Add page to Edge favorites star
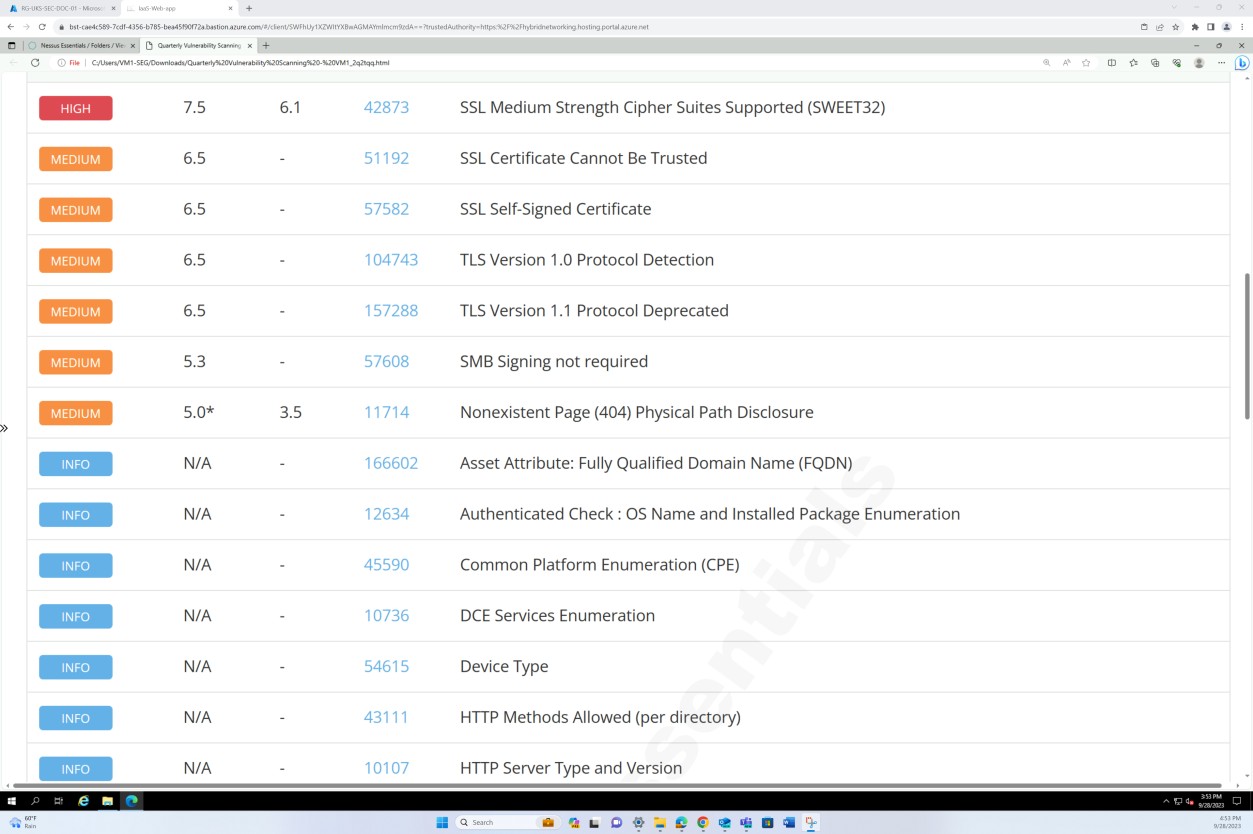 pos(1086,62)
